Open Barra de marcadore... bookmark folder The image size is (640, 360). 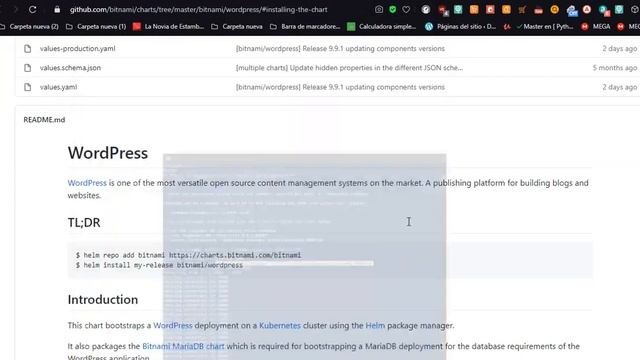pyautogui.click(x=305, y=27)
